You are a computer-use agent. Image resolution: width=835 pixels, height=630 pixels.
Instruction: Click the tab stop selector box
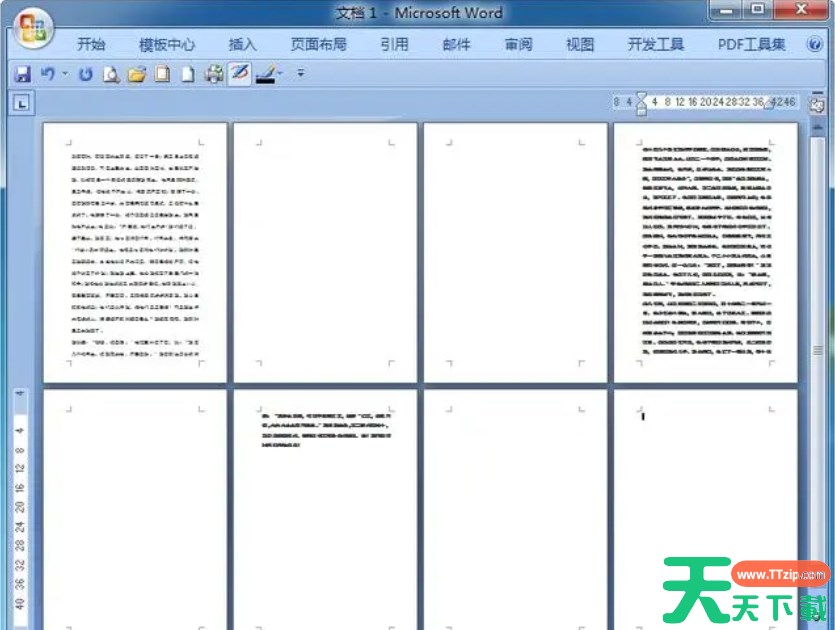coord(21,103)
